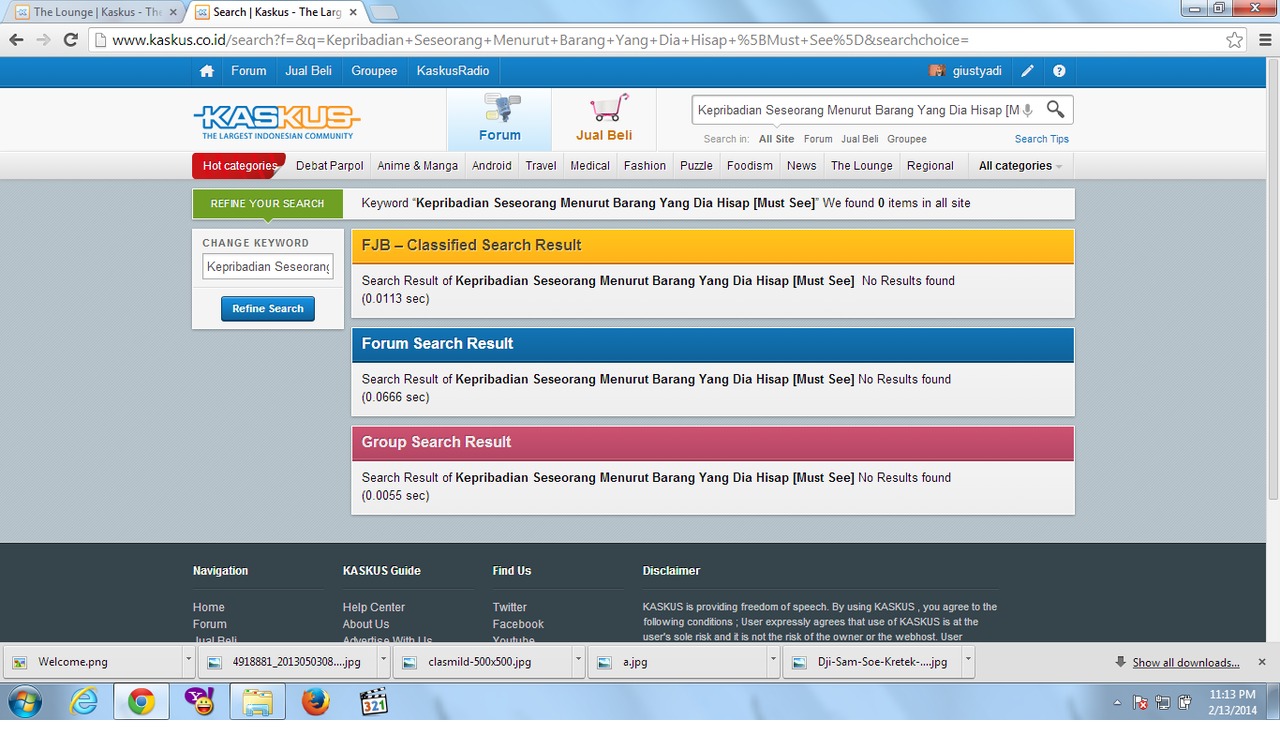
Task: Open Dji-Sam-Soe-Kretek download options arrow
Action: (x=968, y=661)
